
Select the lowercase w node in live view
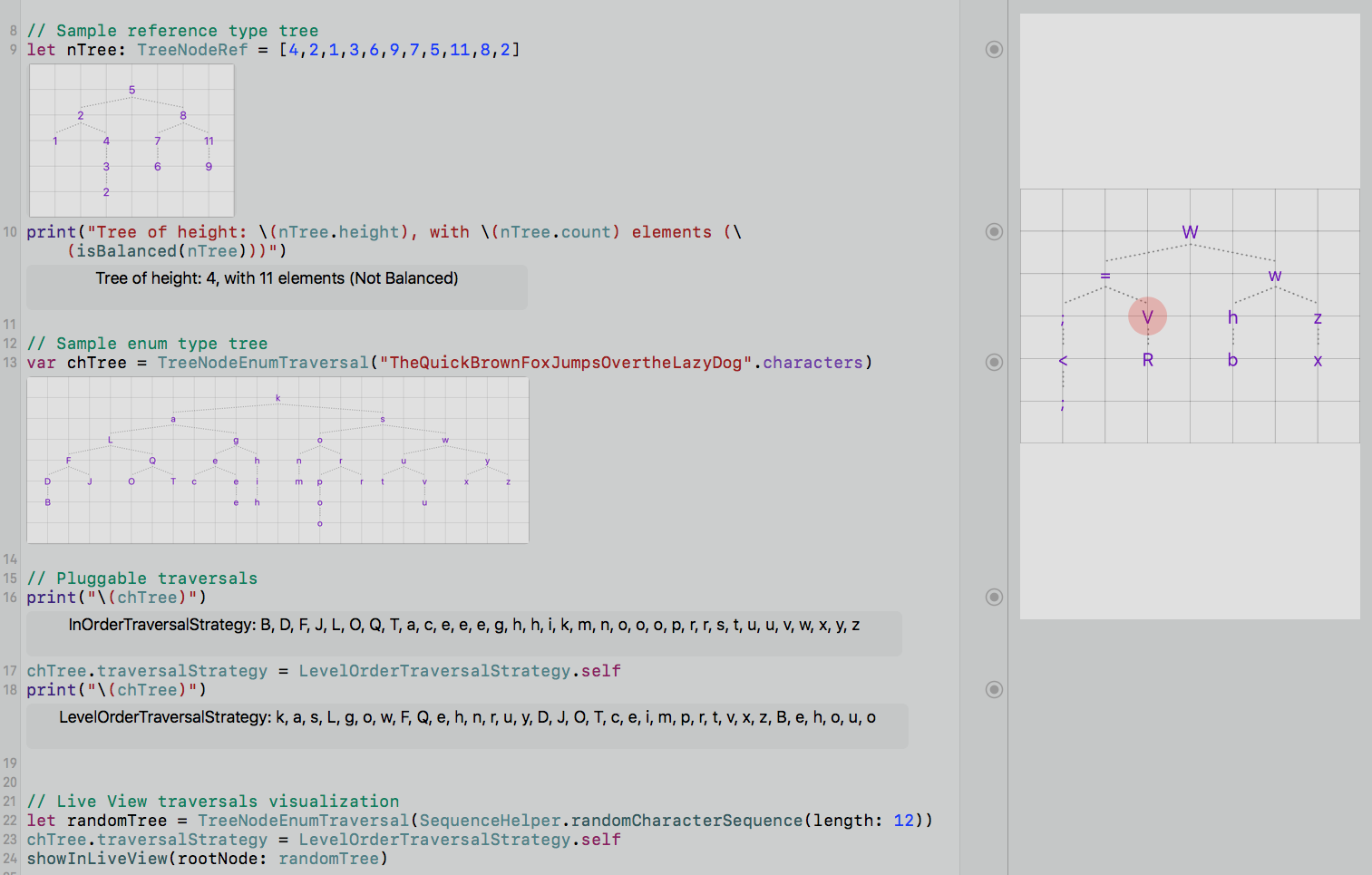(1275, 276)
